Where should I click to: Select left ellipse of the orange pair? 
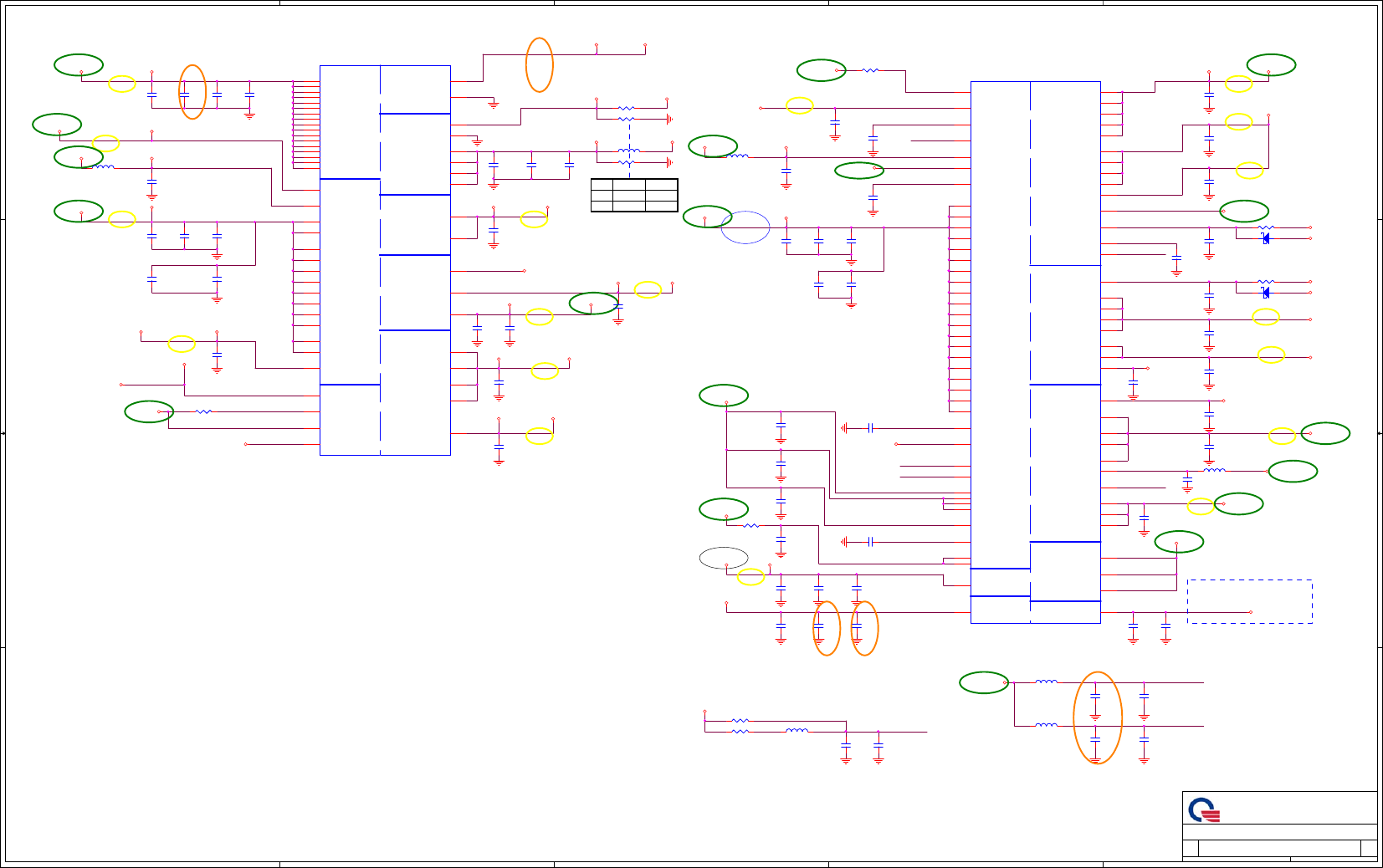[827, 628]
